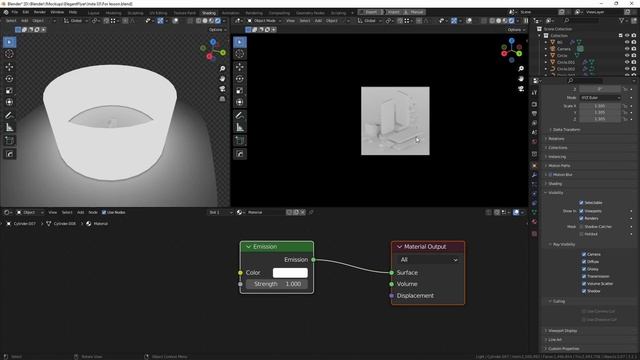
Task: Open the Render menu
Action: click(40, 12)
